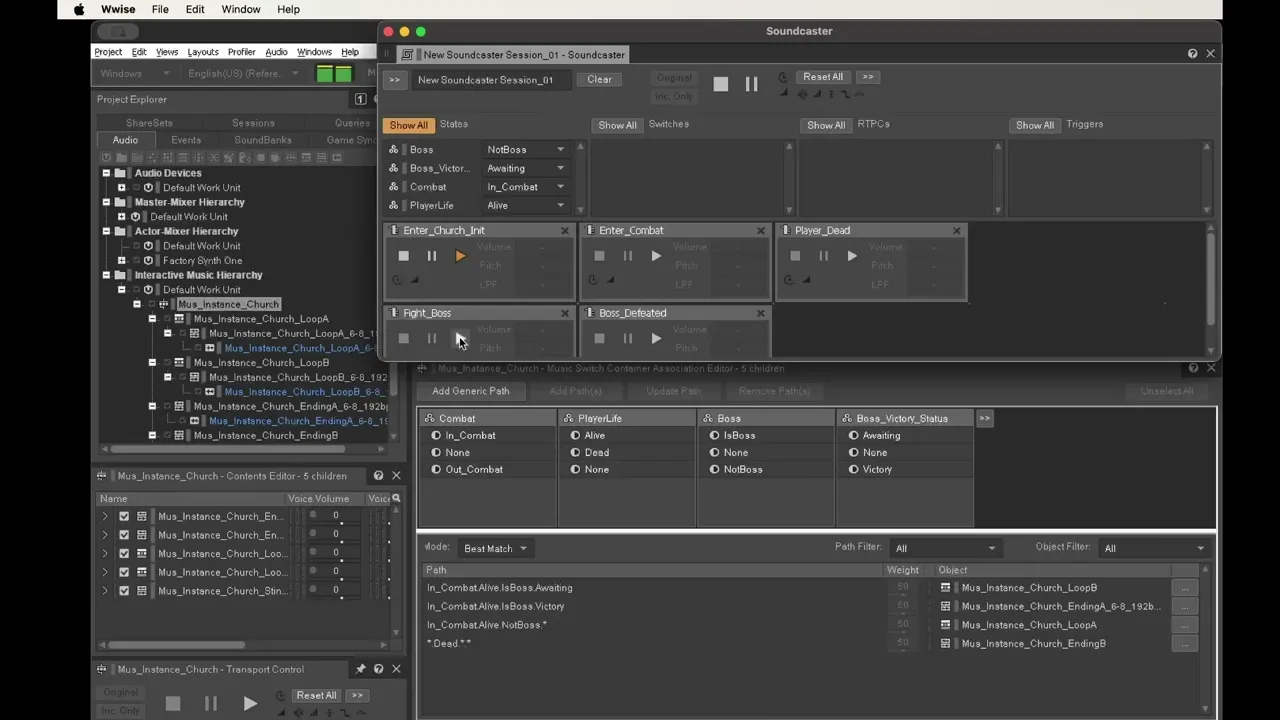
Task: Play the Boss_Defeated event
Action: [656, 338]
